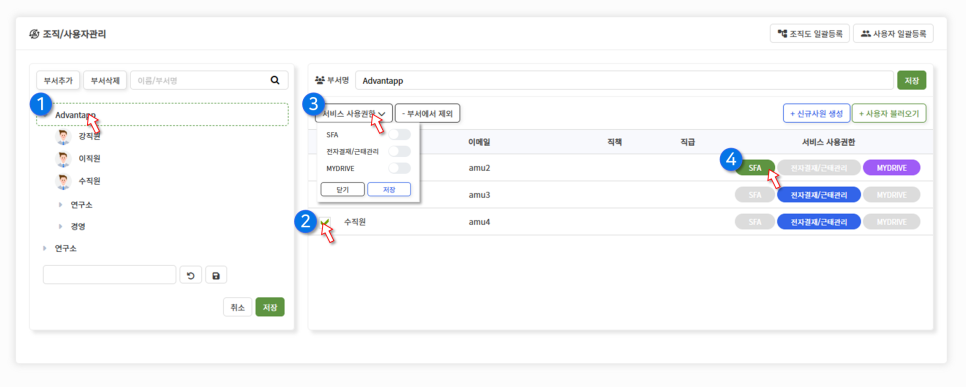Click the 직급 column header
The height and width of the screenshot is (387, 966).
pyautogui.click(x=688, y=142)
